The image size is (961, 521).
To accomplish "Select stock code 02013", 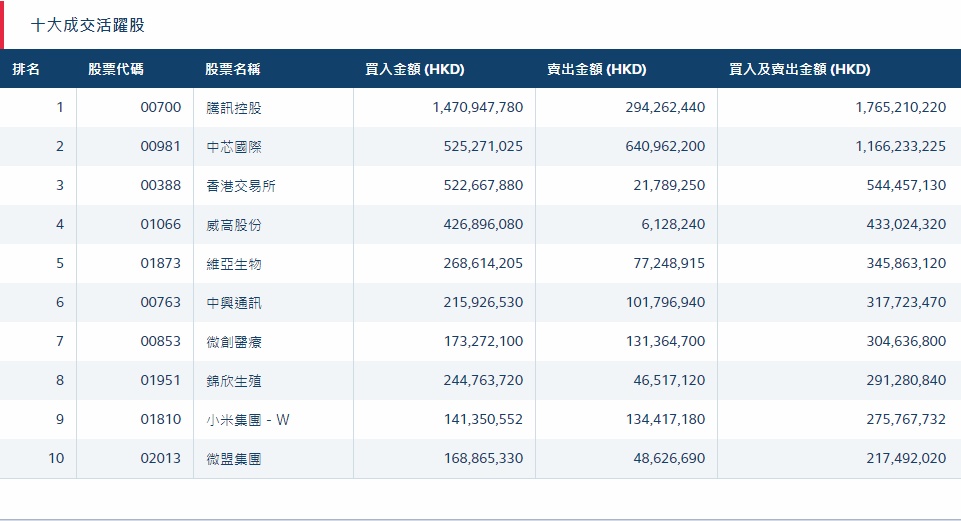I will point(161,458).
